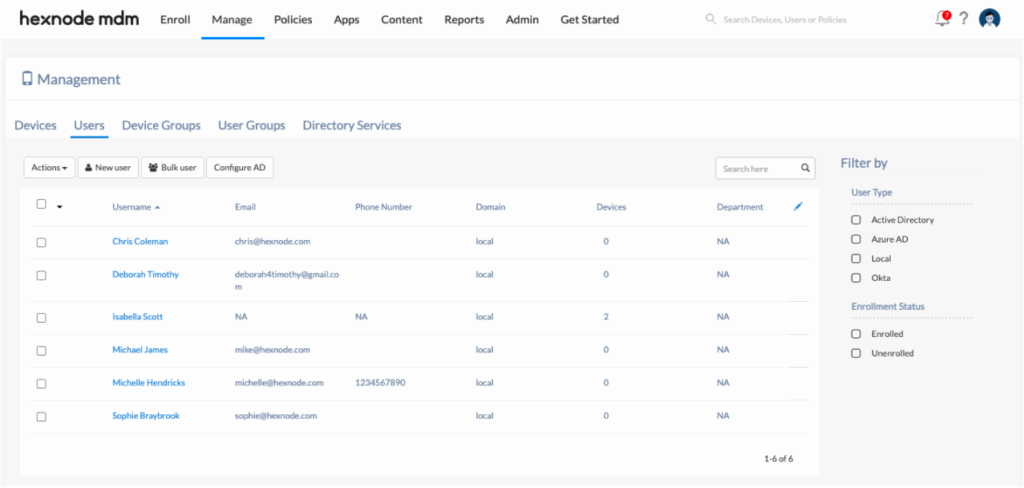
Task: Focus the Search here input field
Action: click(x=757, y=168)
